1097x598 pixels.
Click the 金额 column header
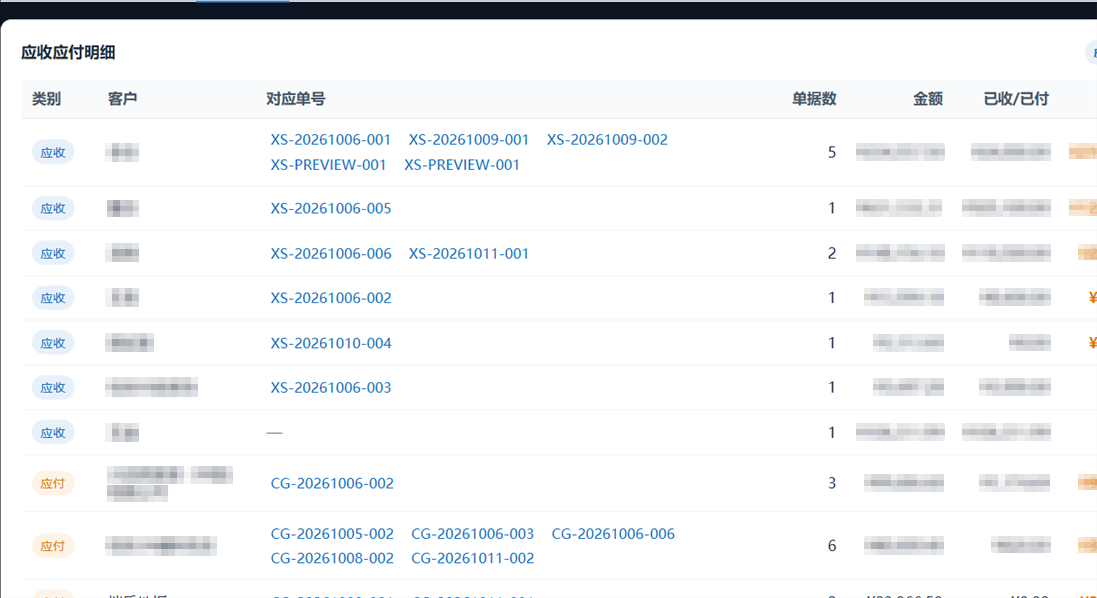tap(928, 99)
